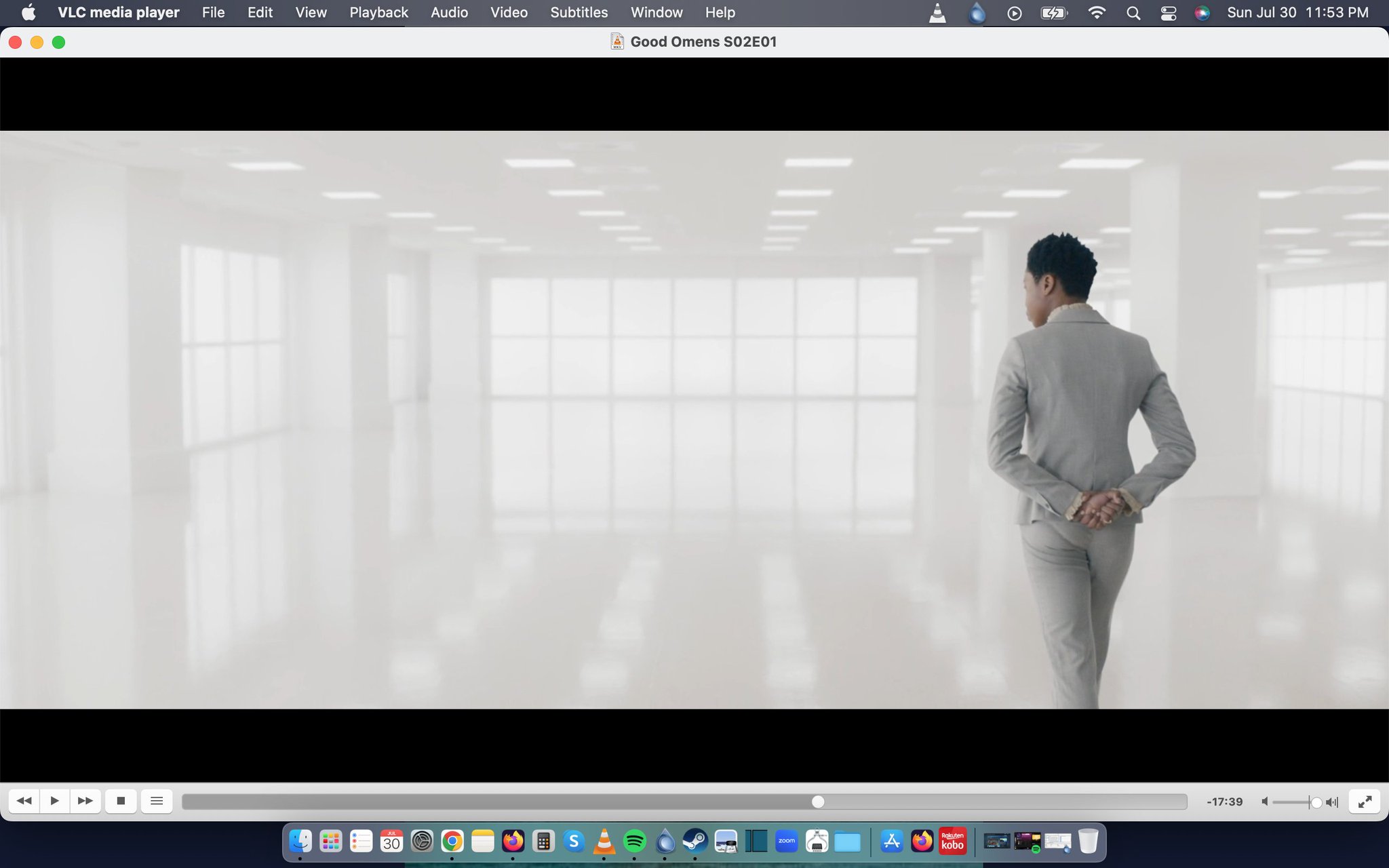Viewport: 1389px width, 868px height.
Task: Open the Subtitles menu
Action: pos(579,12)
